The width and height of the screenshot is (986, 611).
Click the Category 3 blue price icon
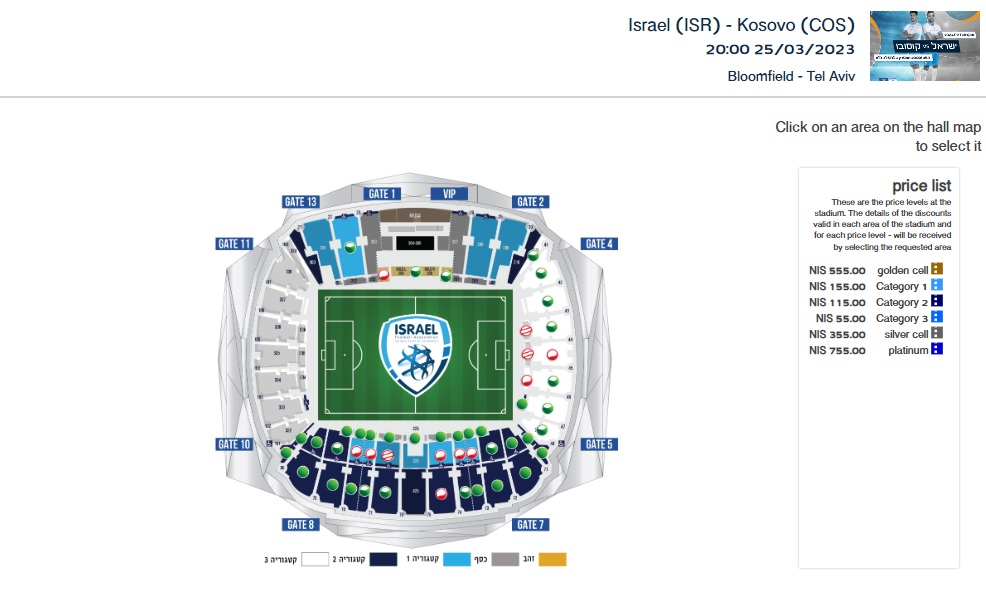(x=937, y=317)
